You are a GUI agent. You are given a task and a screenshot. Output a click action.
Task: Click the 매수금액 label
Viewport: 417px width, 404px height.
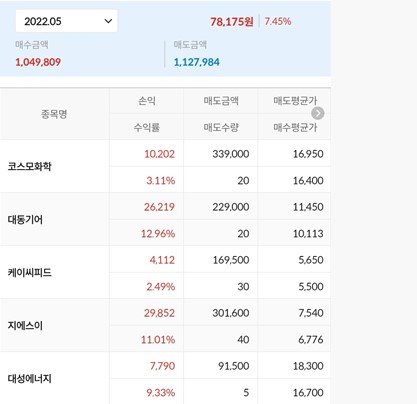tap(32, 45)
